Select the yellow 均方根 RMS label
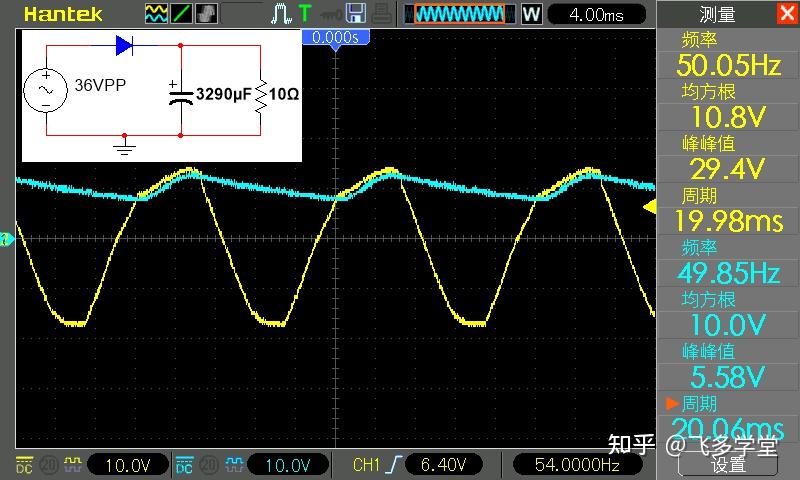Image resolution: width=800 pixels, height=480 pixels. click(709, 92)
